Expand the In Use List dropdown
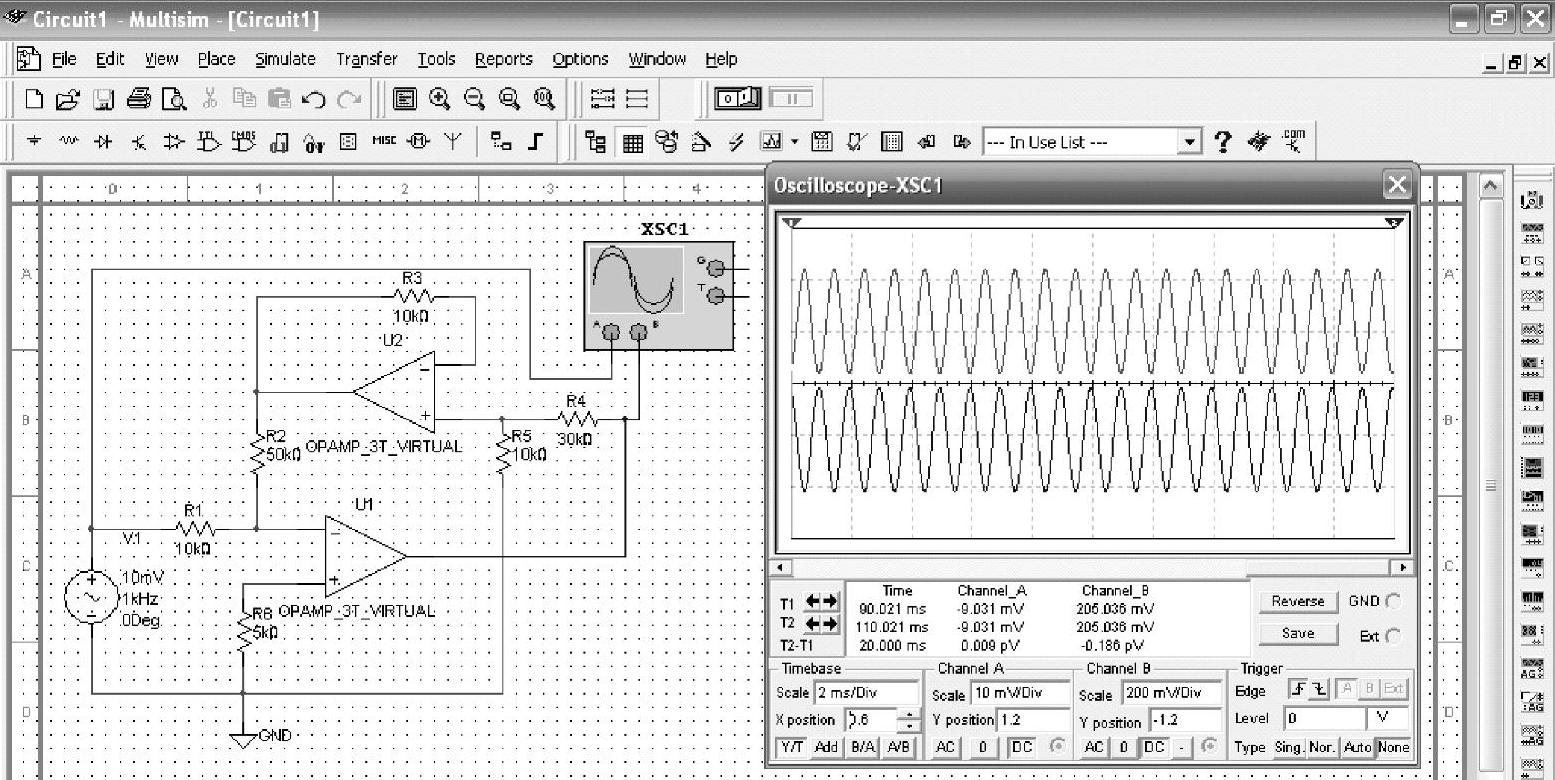The image size is (1555, 780). pyautogui.click(x=1188, y=142)
